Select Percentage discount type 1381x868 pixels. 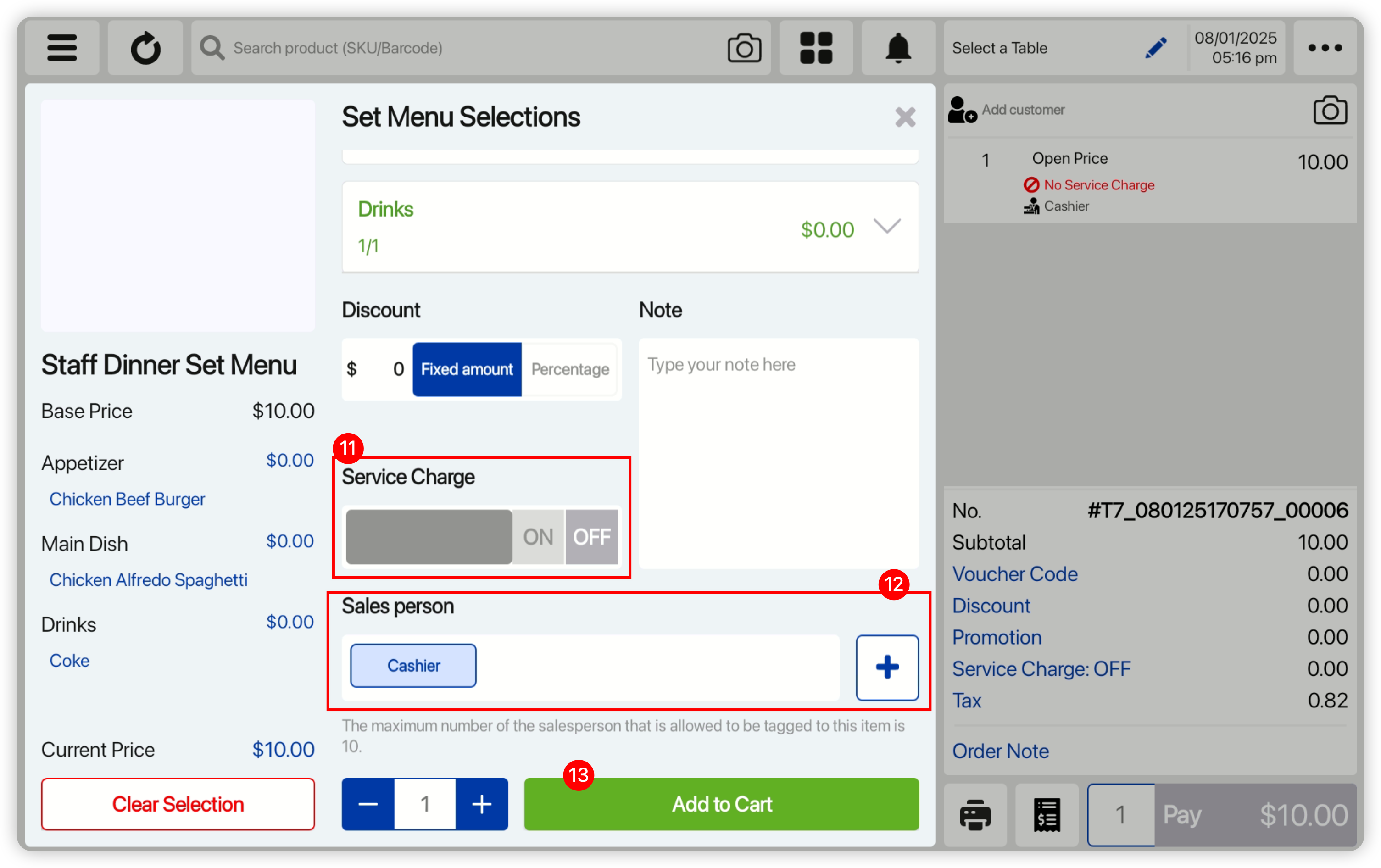(x=569, y=369)
